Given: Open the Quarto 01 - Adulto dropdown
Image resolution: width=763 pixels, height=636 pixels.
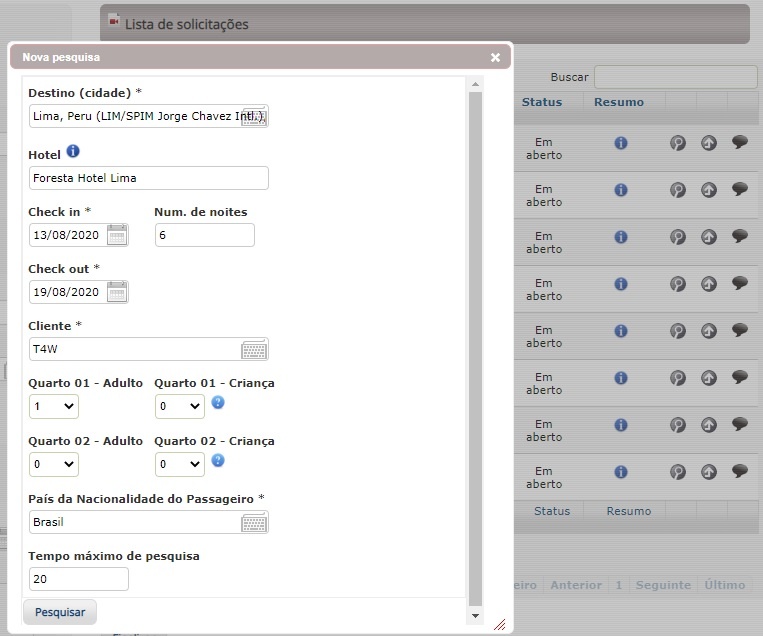Looking at the screenshot, I should click(54, 406).
